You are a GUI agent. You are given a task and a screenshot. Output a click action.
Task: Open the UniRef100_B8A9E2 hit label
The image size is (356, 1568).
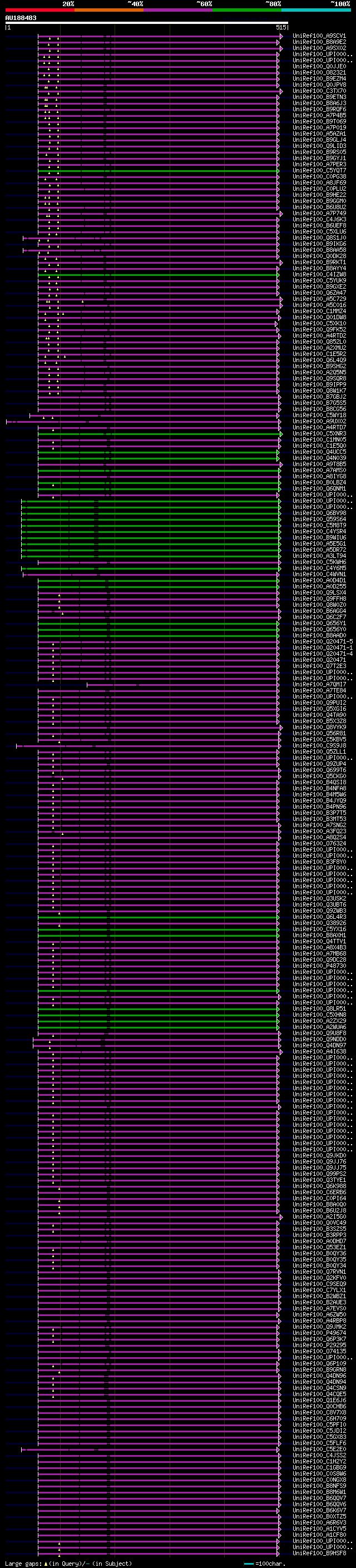click(x=319, y=42)
